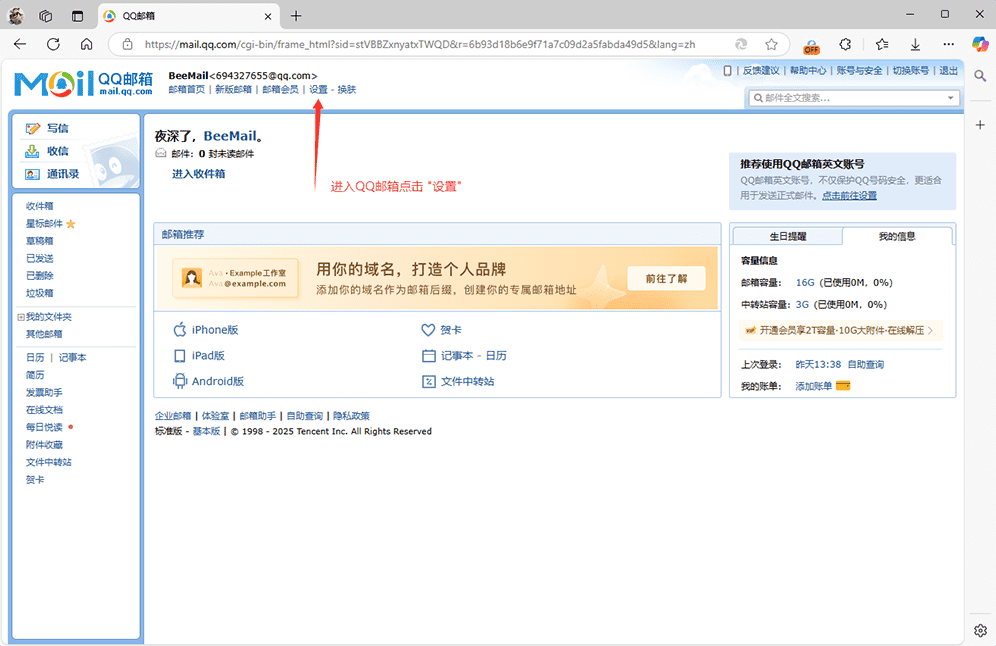Open 附件收藏 in sidebar
The image size is (996, 646).
tap(44, 445)
